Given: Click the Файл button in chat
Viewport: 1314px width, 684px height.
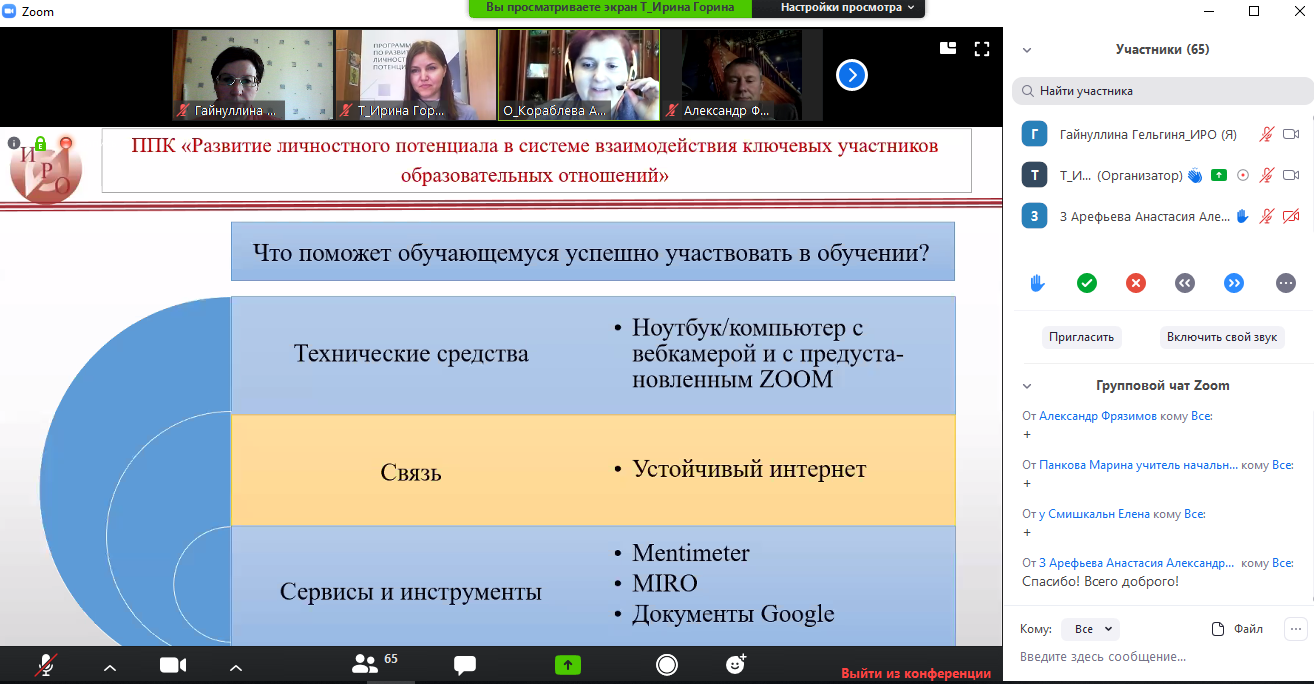Looking at the screenshot, I should 1237,629.
